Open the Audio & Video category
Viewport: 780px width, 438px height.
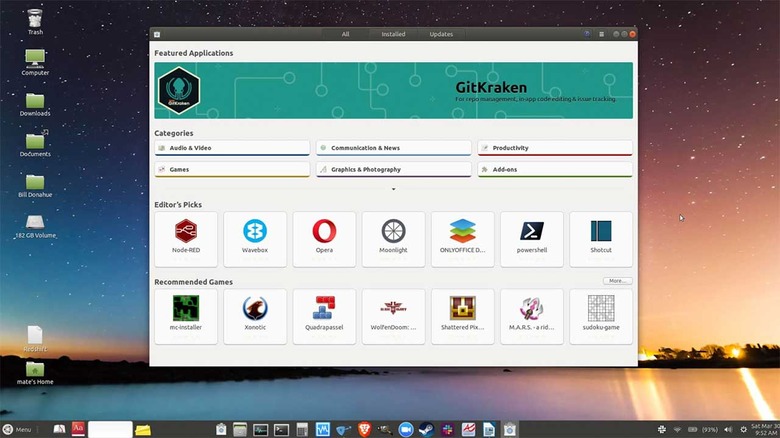[x=232, y=148]
